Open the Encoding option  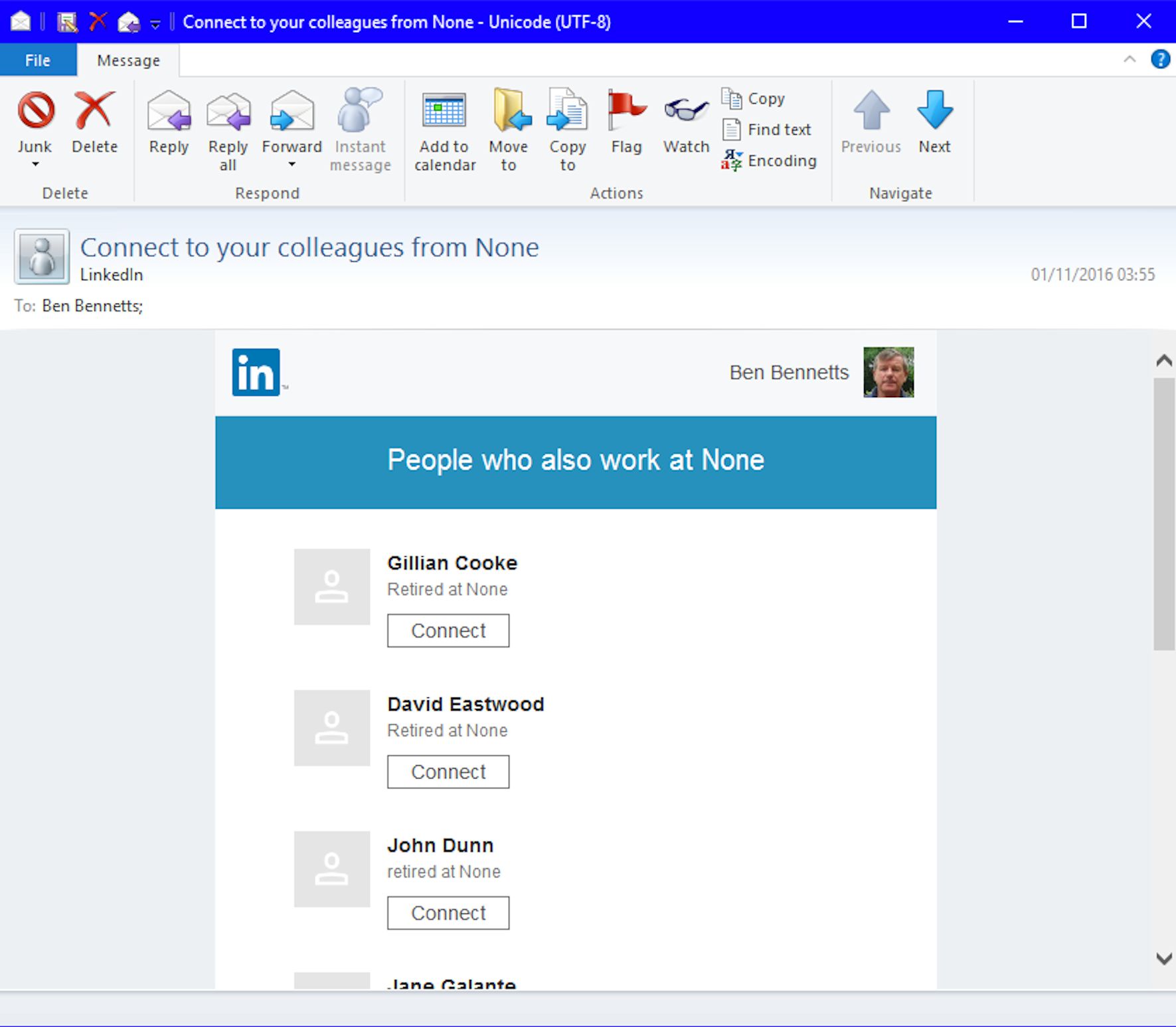[769, 161]
